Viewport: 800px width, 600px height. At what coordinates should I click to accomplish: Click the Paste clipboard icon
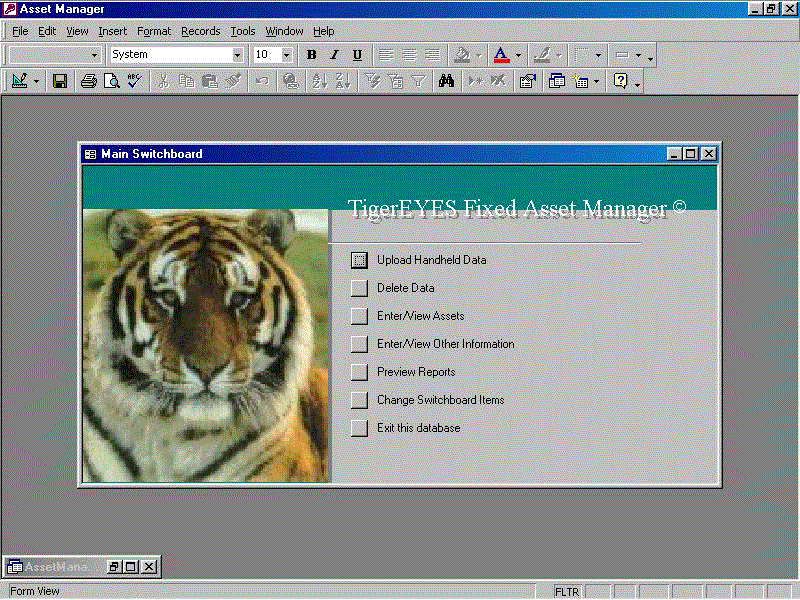(x=210, y=81)
